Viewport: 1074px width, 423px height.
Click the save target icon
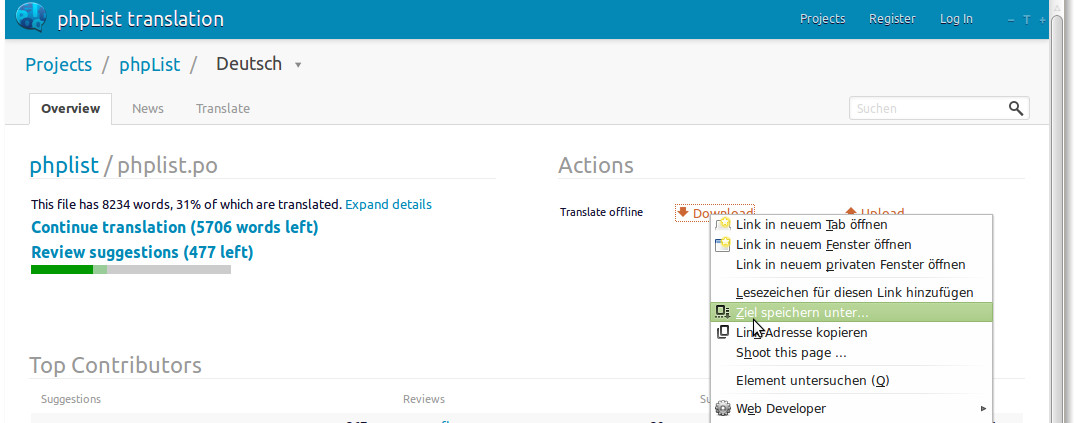coord(723,312)
